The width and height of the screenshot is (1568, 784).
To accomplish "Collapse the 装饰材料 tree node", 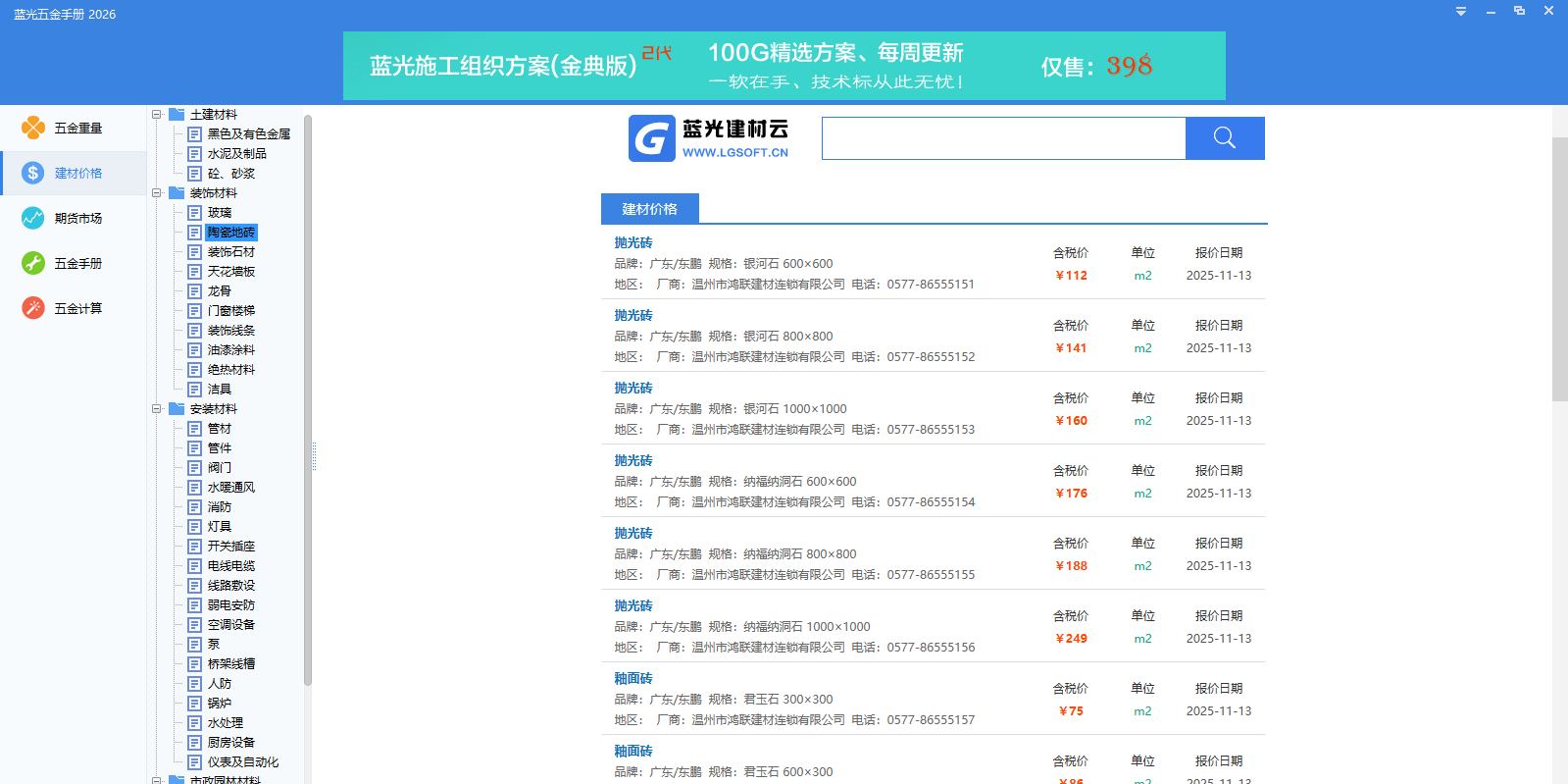I will click(156, 193).
